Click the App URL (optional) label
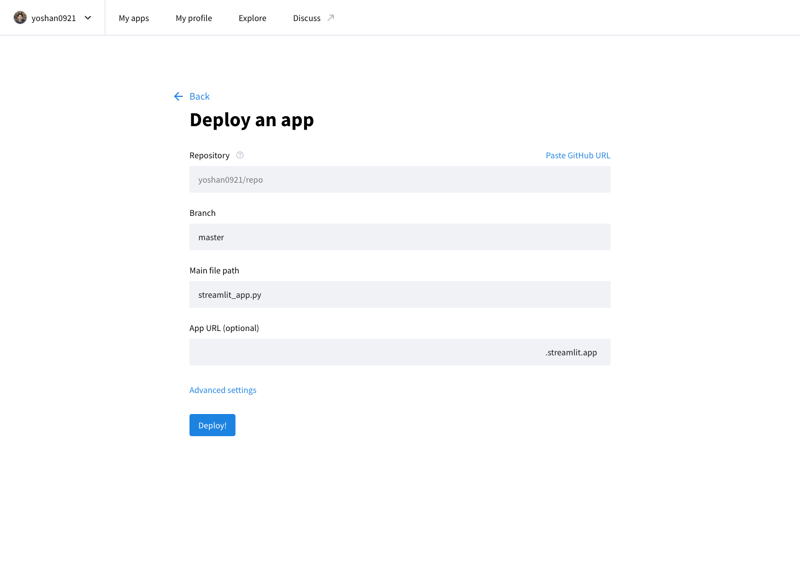 224,328
